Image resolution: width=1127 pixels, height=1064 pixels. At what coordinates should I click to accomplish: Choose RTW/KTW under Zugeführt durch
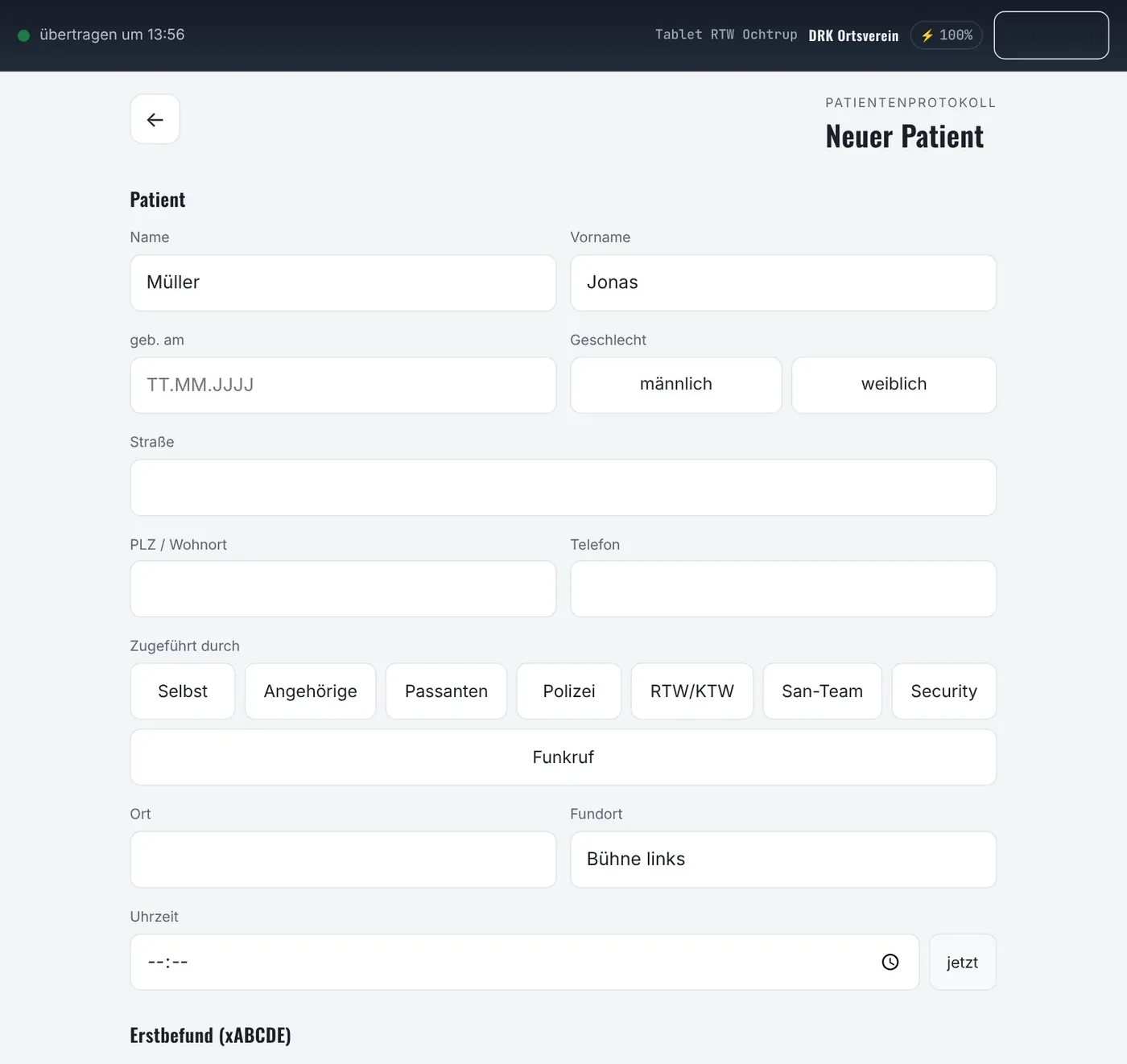(692, 691)
